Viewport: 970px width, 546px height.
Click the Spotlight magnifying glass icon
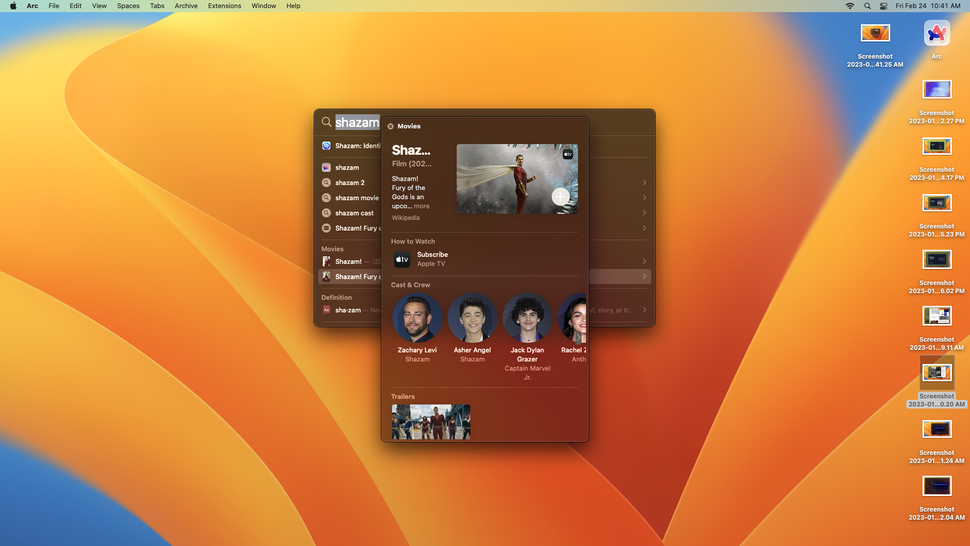[x=326, y=122]
